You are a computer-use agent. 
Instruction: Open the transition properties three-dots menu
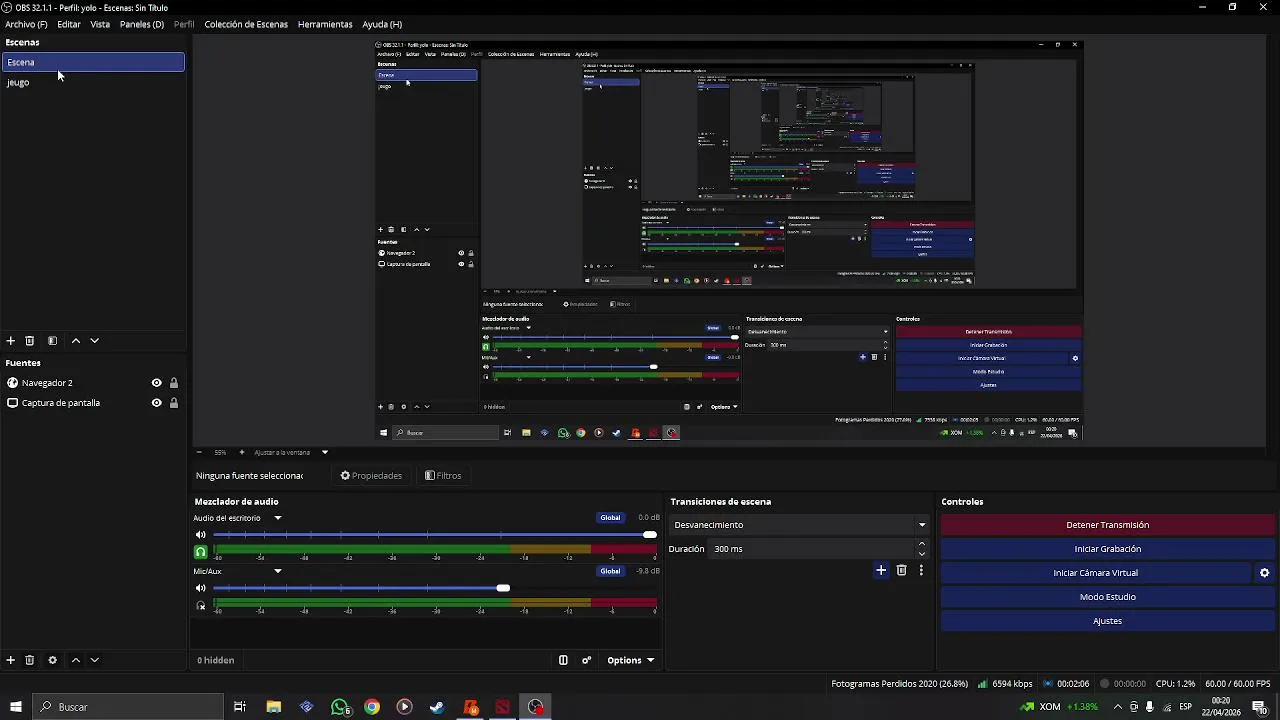(x=921, y=570)
